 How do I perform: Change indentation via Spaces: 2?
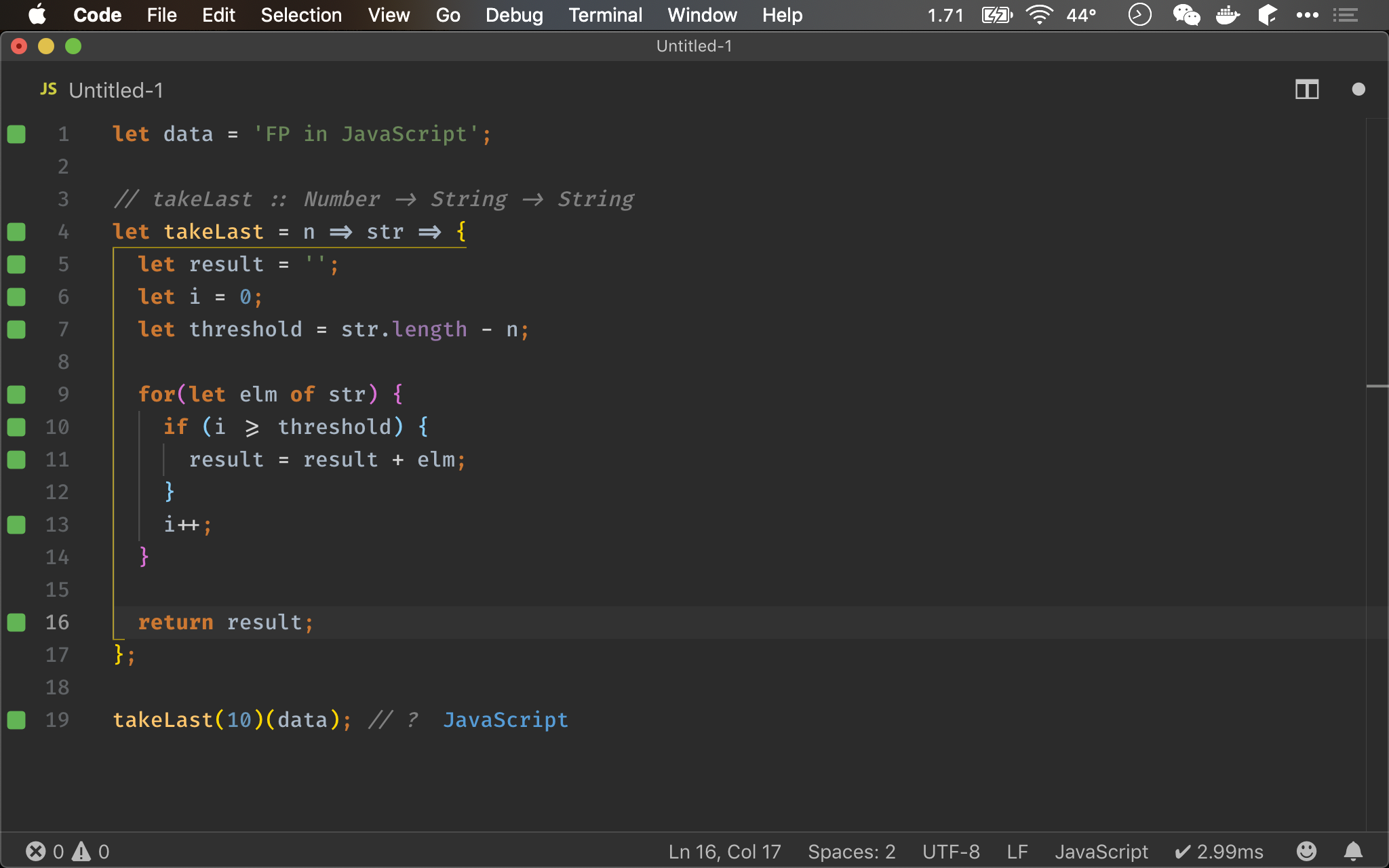point(851,852)
